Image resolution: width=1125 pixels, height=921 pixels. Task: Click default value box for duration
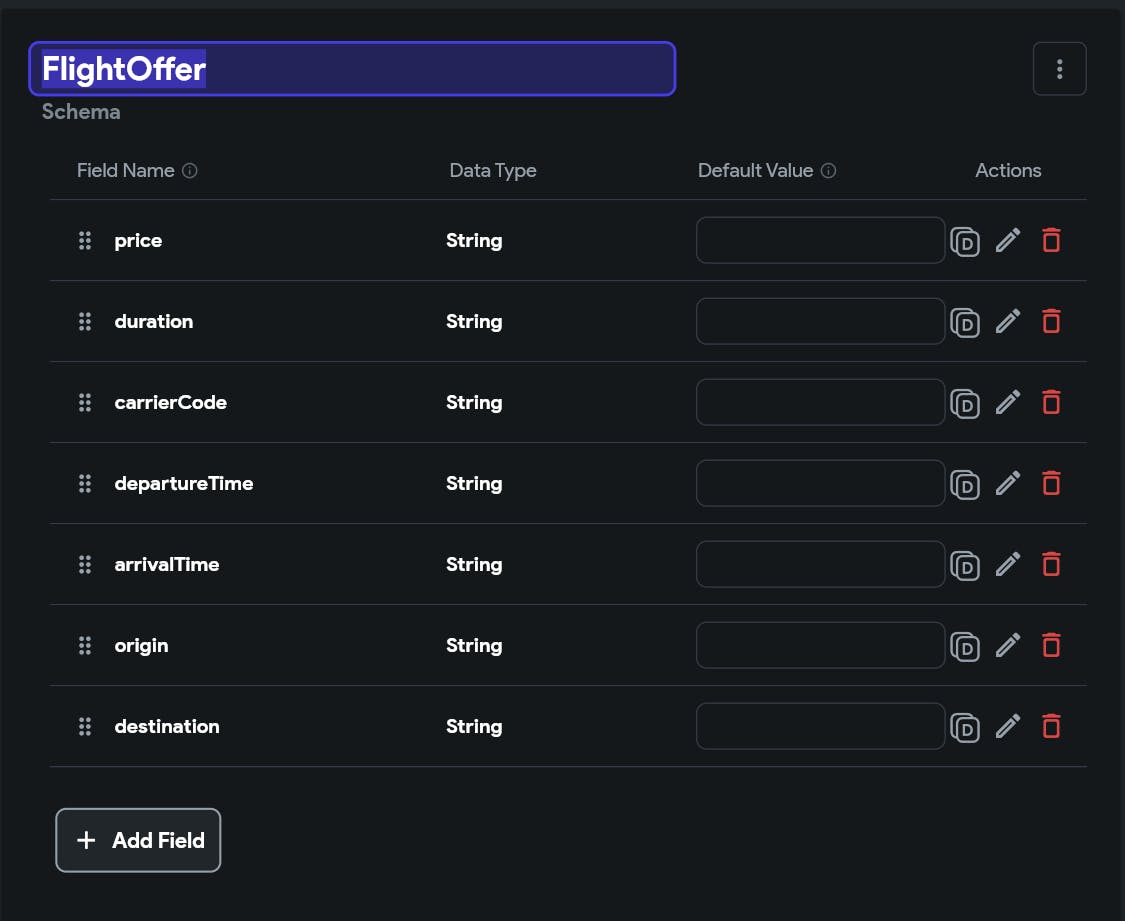(820, 322)
